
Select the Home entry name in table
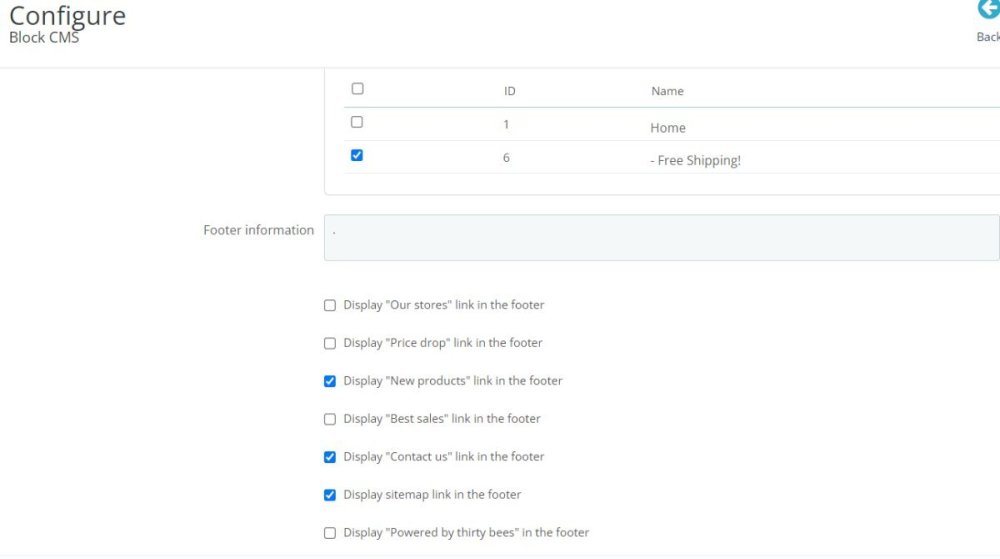tap(667, 128)
